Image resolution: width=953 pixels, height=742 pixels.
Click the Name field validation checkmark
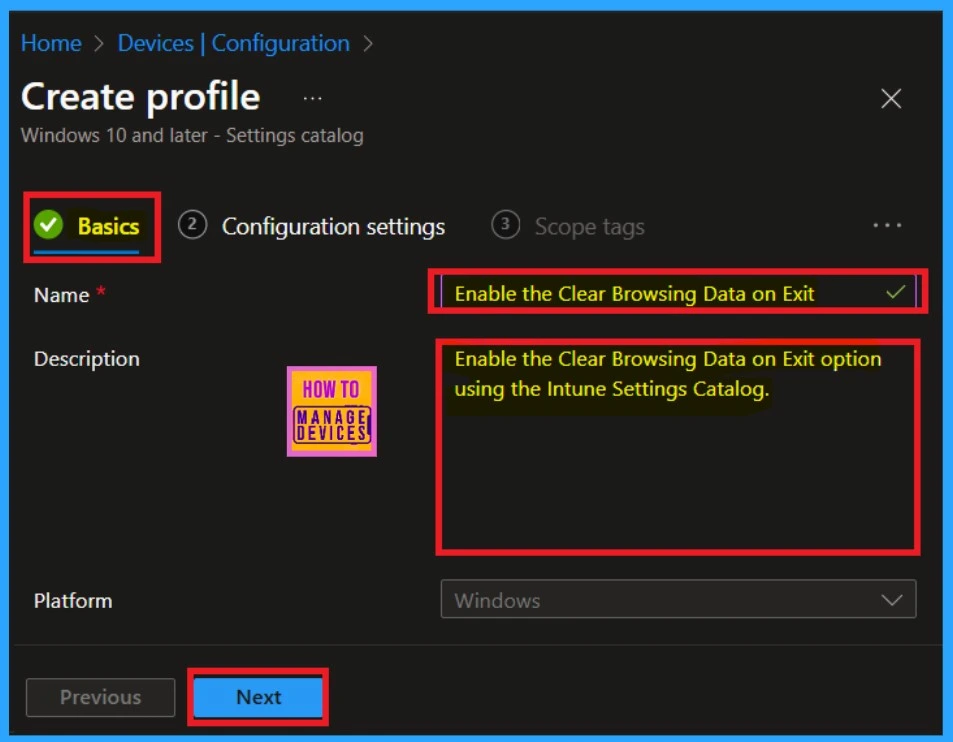click(895, 292)
